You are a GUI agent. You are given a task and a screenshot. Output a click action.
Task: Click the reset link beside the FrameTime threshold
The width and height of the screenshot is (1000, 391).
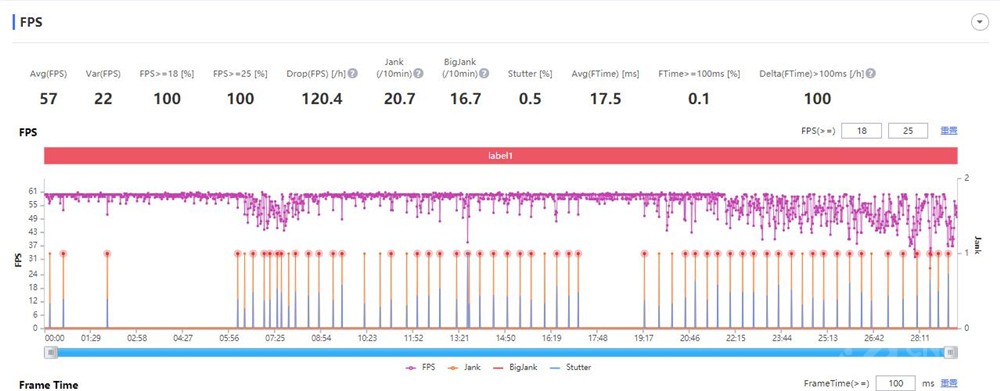point(949,383)
